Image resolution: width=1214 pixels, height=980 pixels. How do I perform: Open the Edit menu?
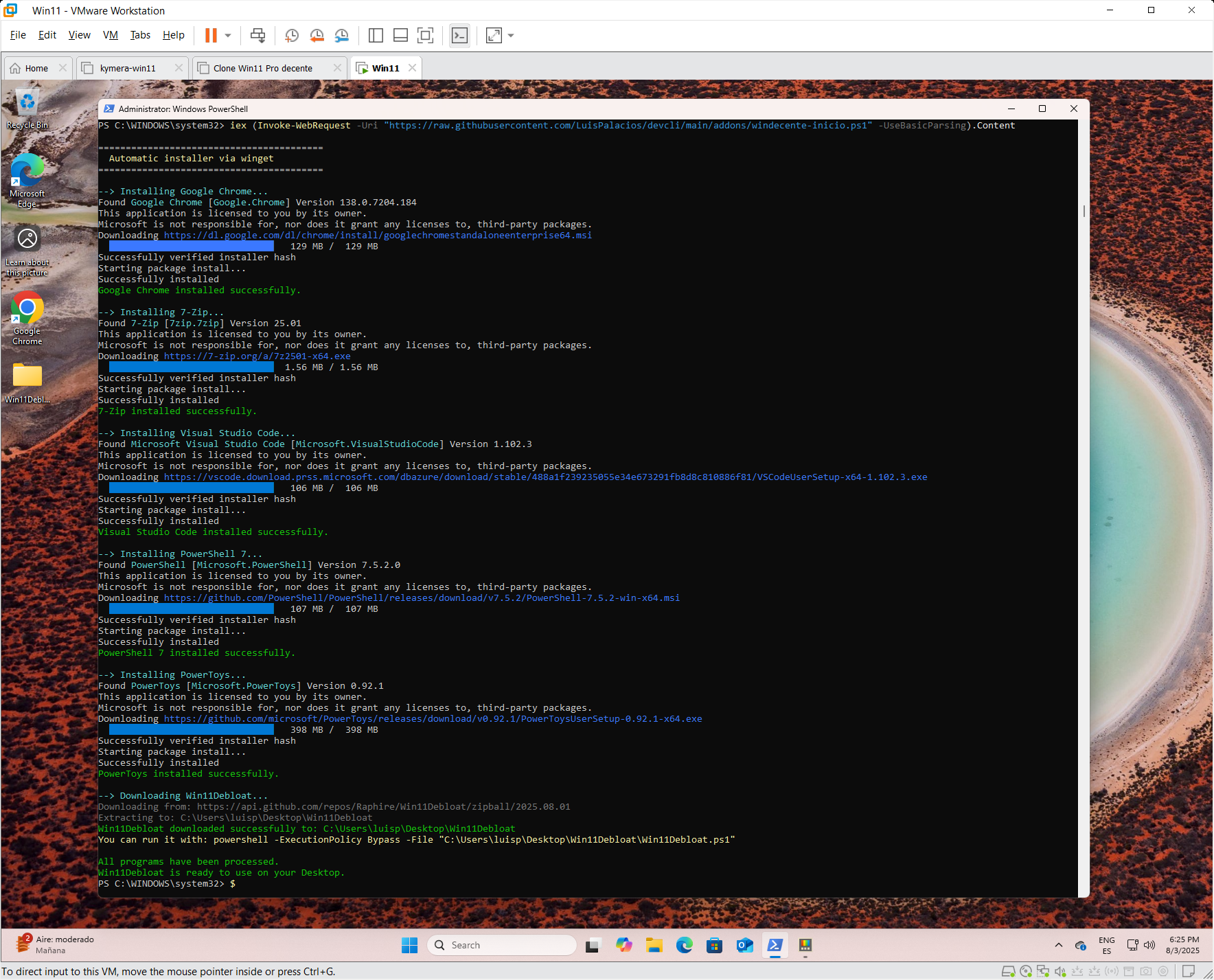pos(47,35)
